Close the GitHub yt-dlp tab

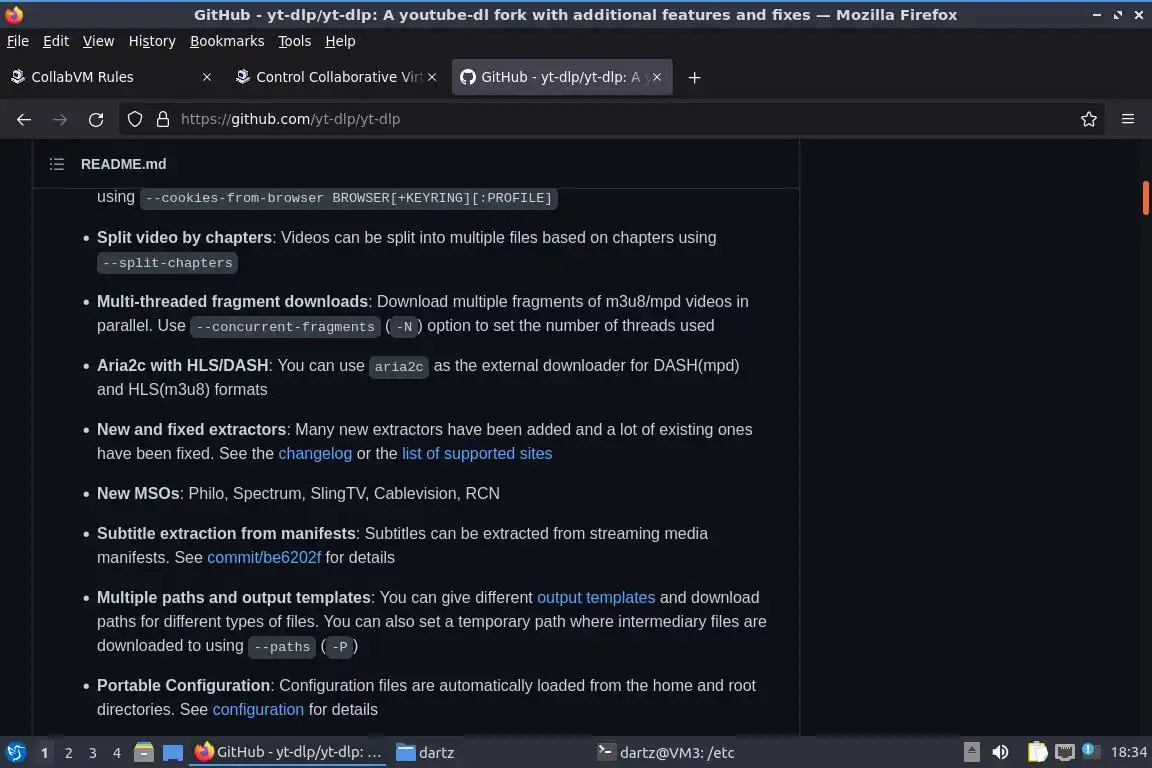click(x=657, y=77)
